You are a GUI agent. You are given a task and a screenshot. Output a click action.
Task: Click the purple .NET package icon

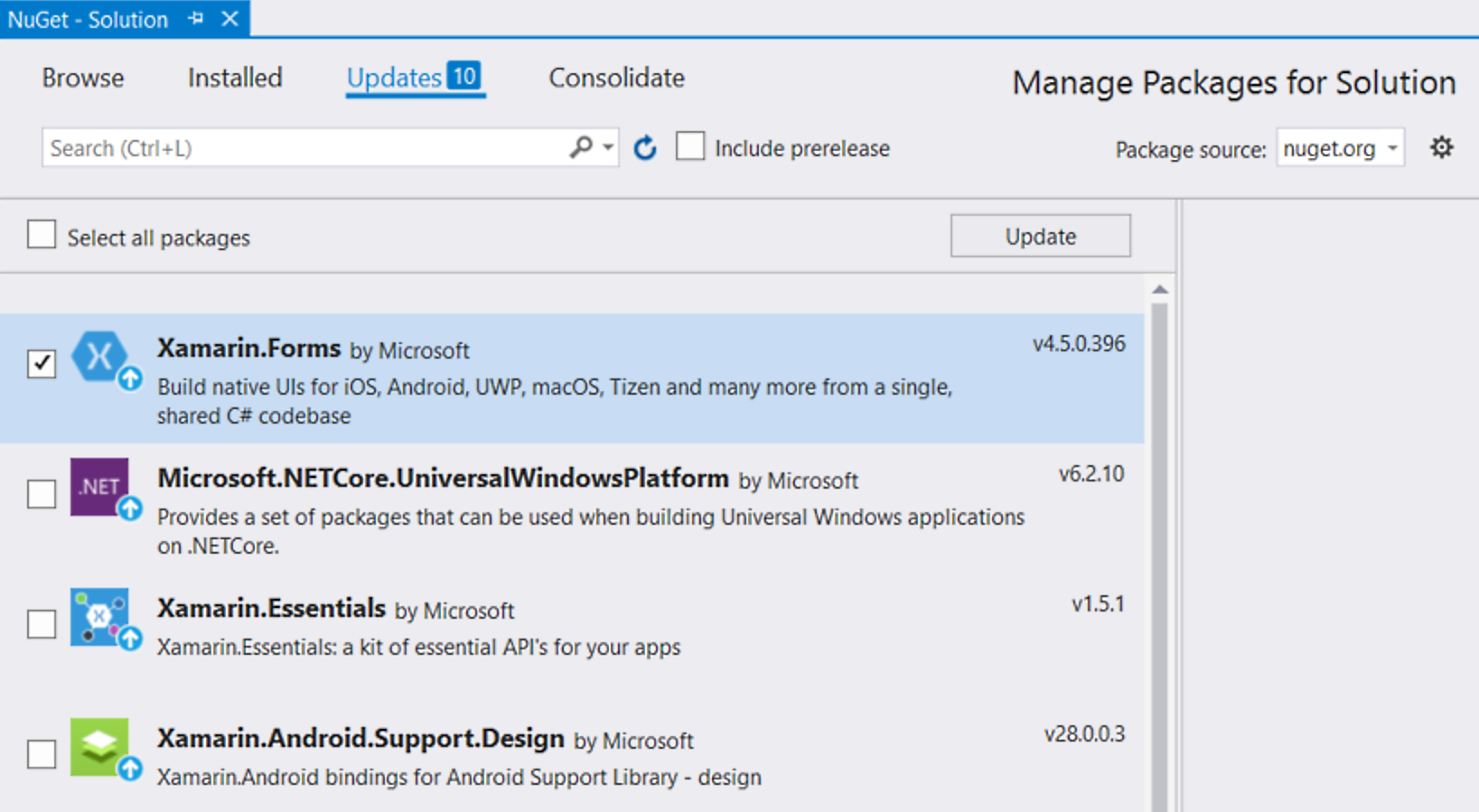click(x=102, y=488)
